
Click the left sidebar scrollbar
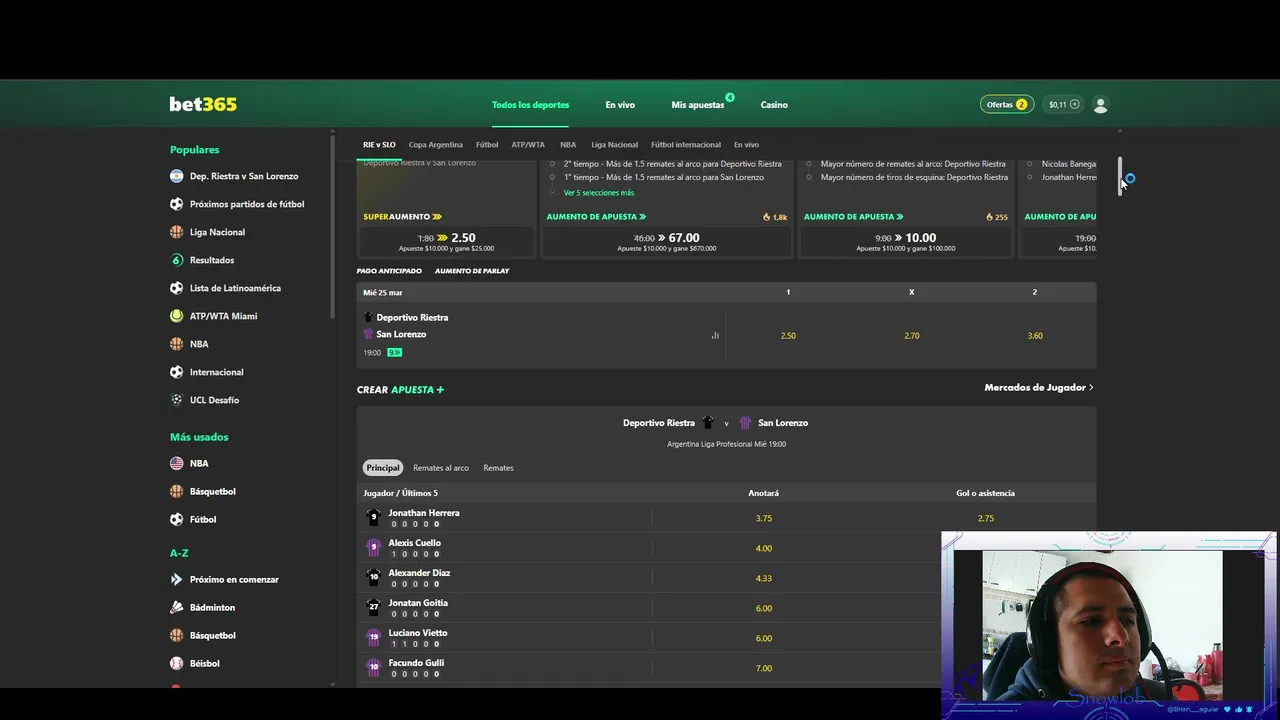[x=333, y=225]
